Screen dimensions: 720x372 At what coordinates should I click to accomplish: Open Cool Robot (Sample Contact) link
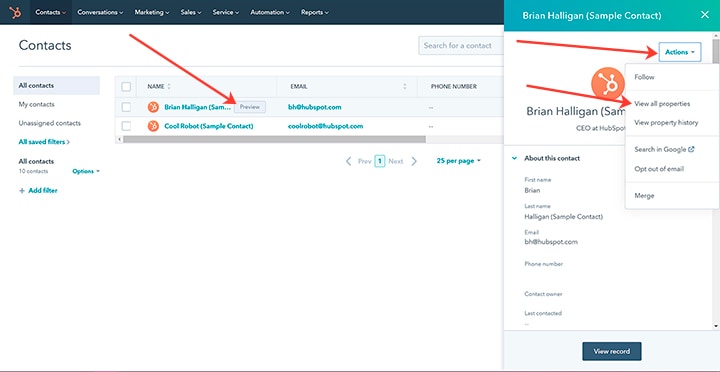click(x=208, y=126)
